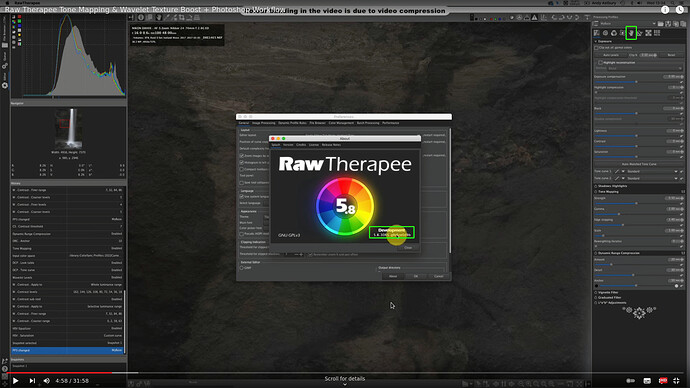Viewport: 690px width, 388px height.
Task: Mute the video volume
Action: (47, 381)
